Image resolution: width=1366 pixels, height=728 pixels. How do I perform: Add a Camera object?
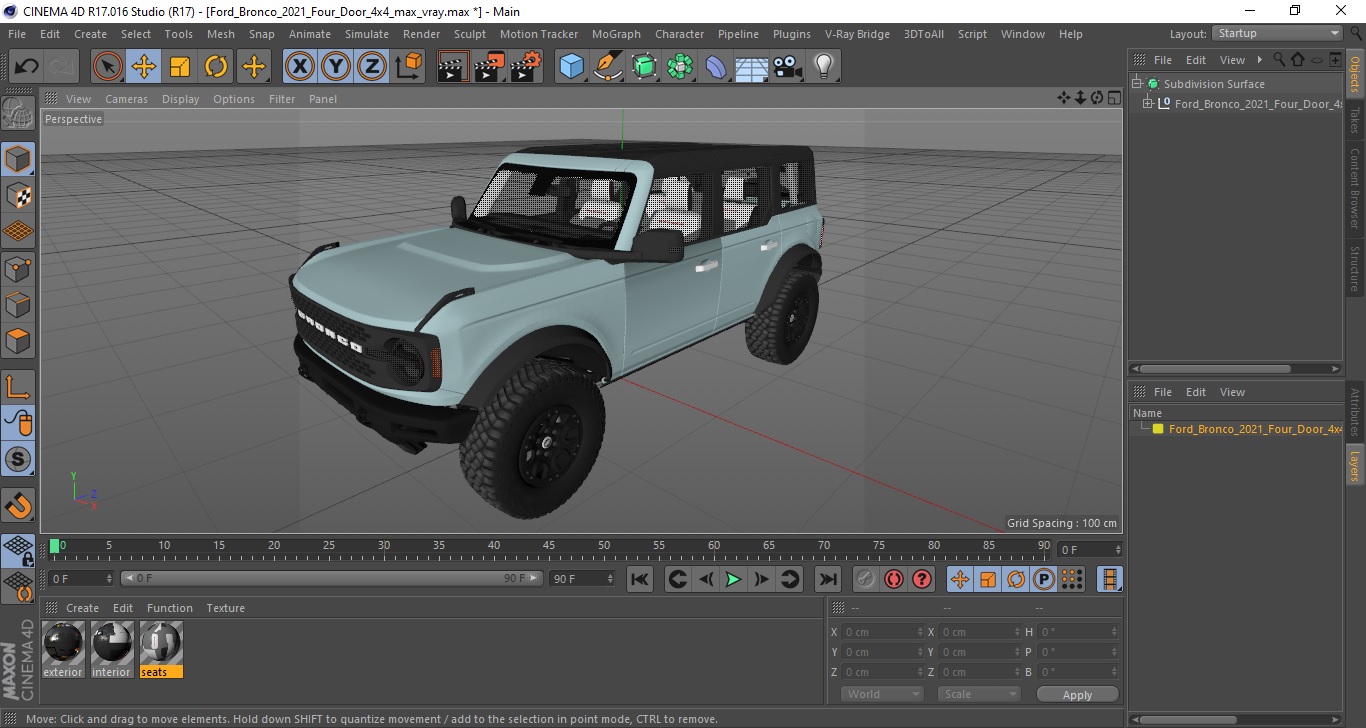(x=788, y=67)
